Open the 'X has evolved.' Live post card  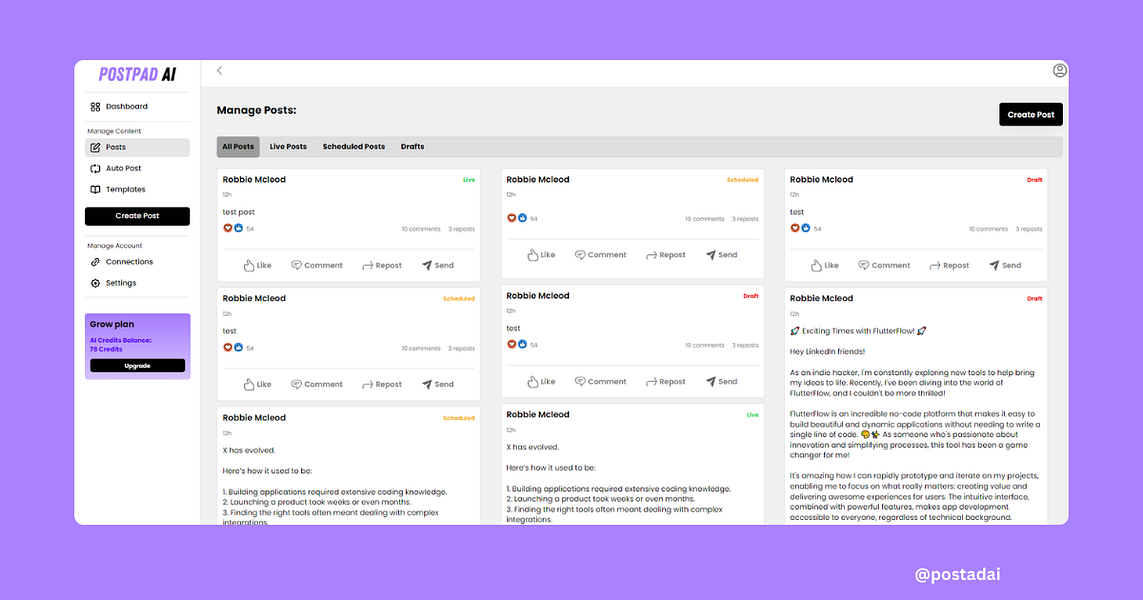(x=632, y=464)
